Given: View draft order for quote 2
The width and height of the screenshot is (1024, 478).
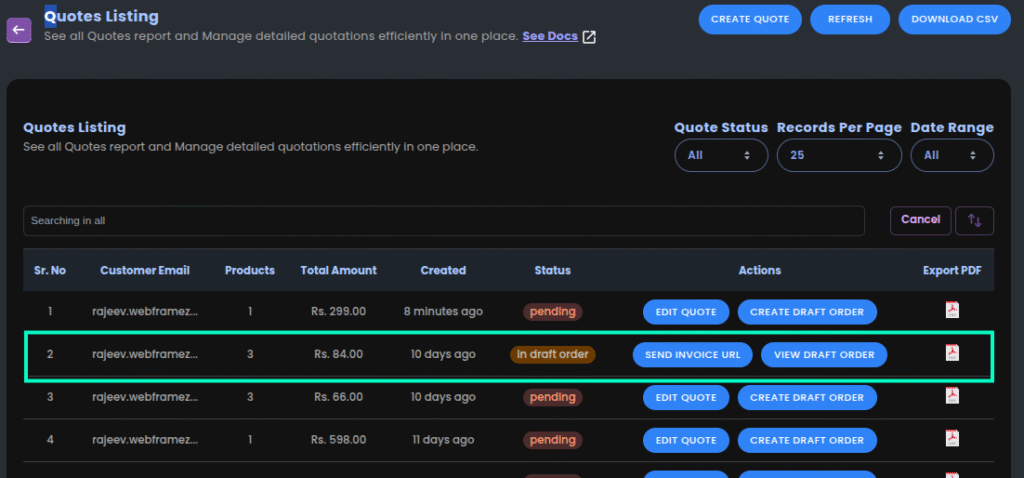Looking at the screenshot, I should click(x=824, y=355).
